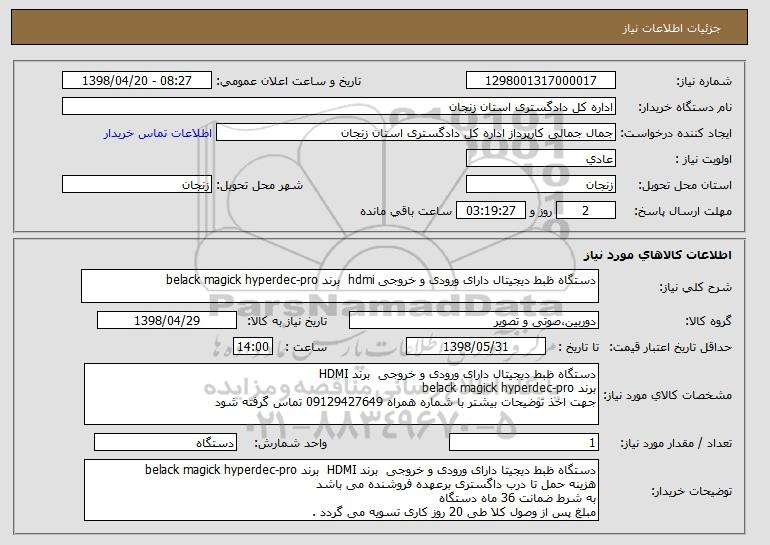Click the text ساعت باقی مانده
Image resolution: width=770 pixels, height=545 pixels.
coord(406,211)
